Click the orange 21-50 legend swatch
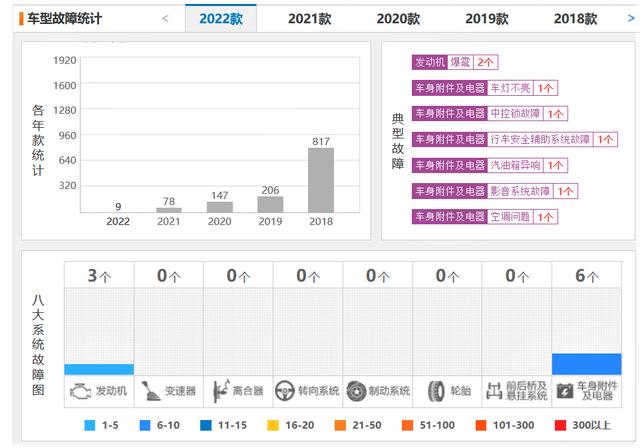 coord(340,425)
